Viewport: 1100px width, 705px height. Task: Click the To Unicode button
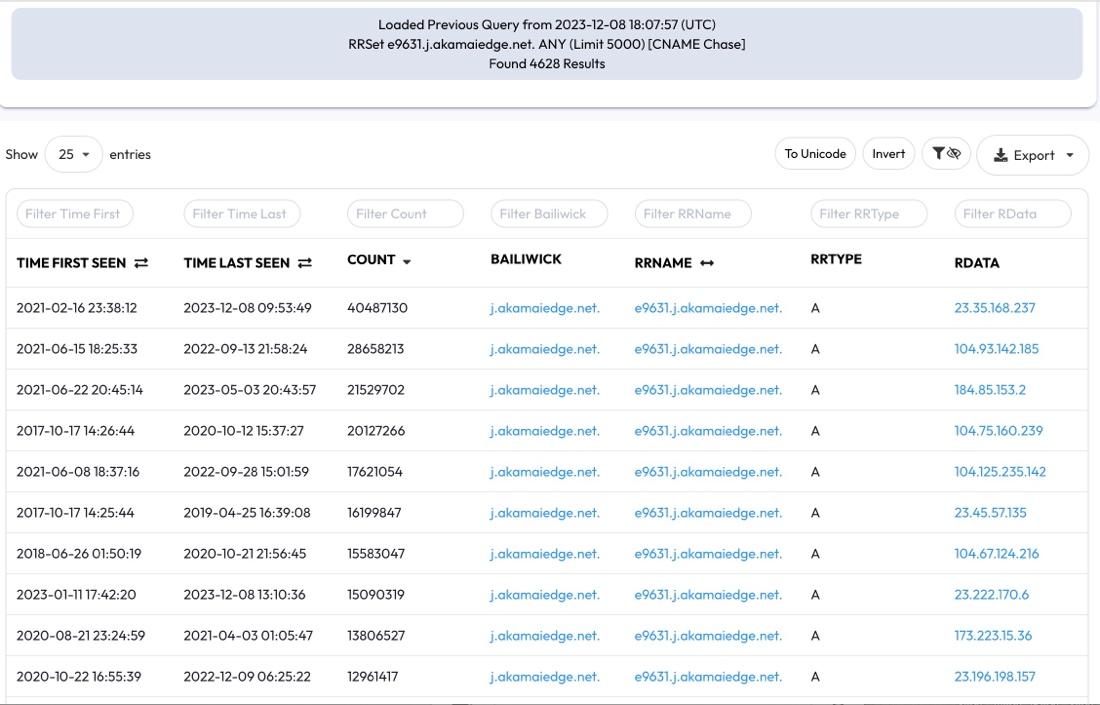point(812,153)
